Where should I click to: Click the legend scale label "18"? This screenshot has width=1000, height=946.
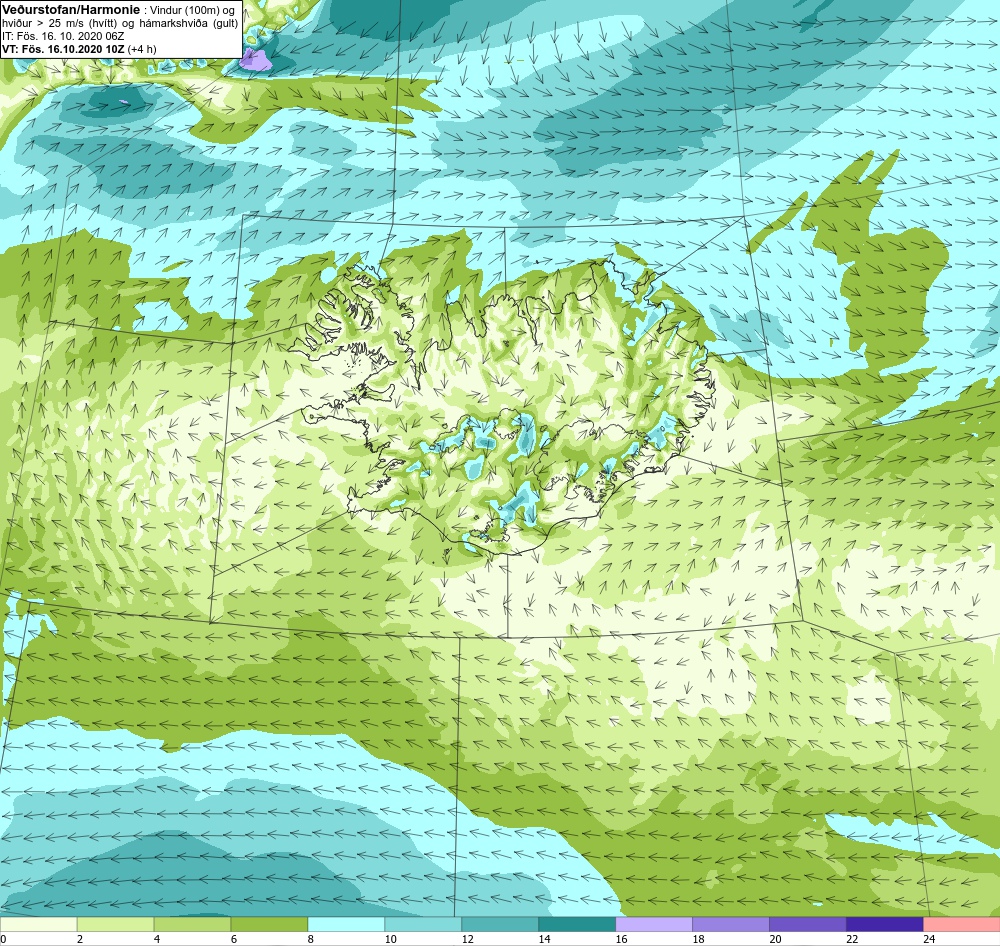click(698, 939)
